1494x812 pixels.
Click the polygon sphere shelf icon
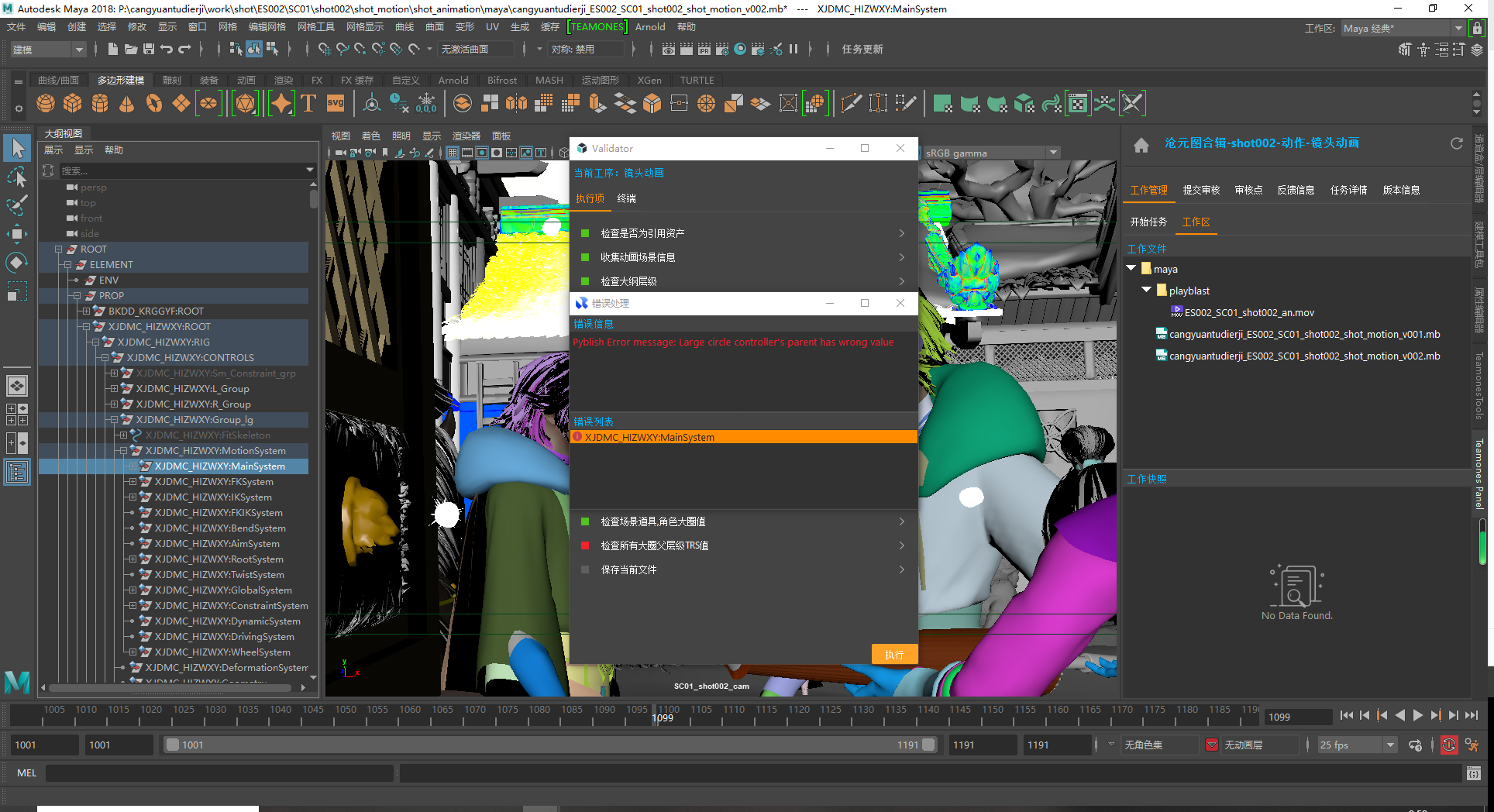coord(46,103)
